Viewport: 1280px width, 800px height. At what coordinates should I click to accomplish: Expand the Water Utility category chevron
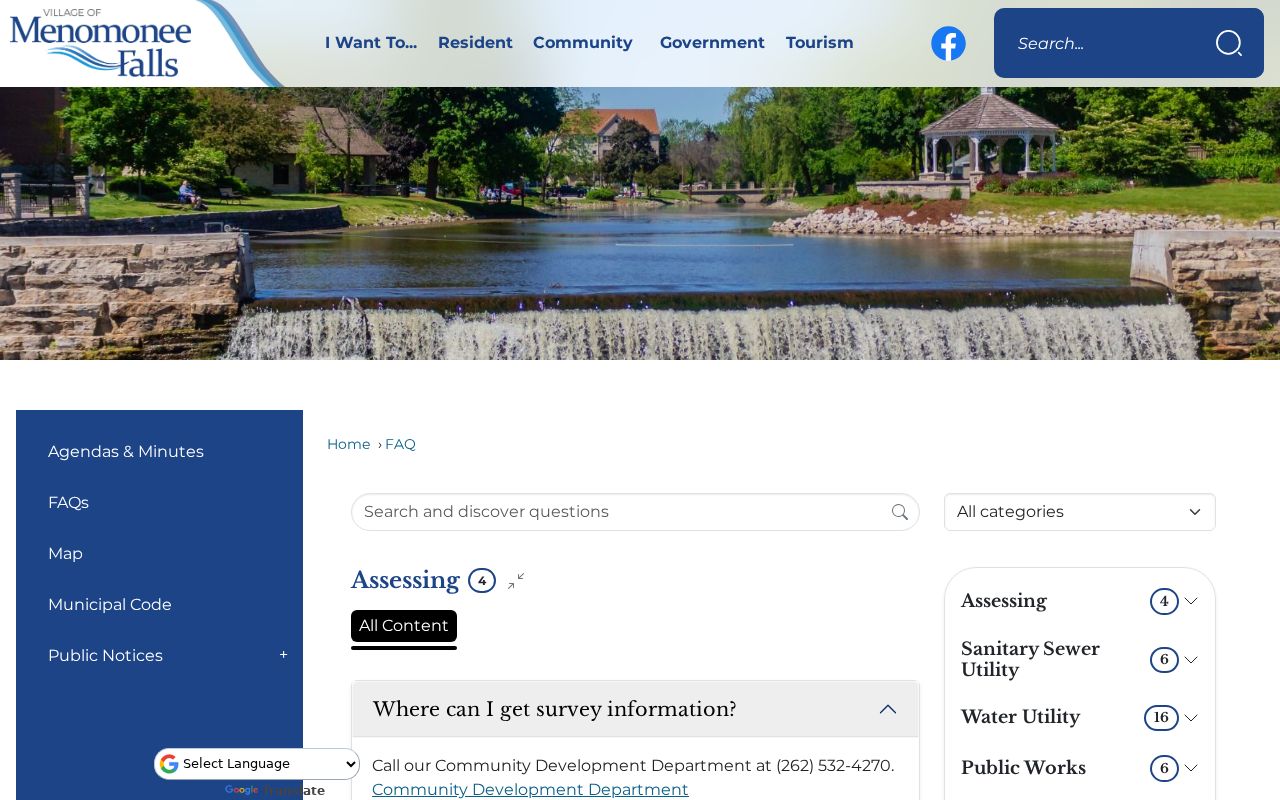pyautogui.click(x=1191, y=718)
